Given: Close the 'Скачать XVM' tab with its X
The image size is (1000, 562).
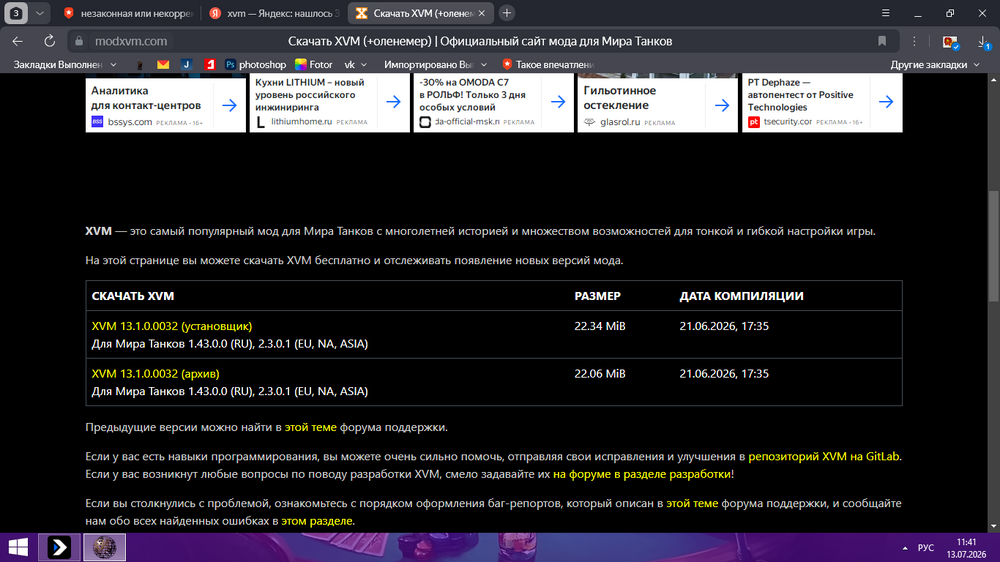Looking at the screenshot, I should tap(482, 13).
